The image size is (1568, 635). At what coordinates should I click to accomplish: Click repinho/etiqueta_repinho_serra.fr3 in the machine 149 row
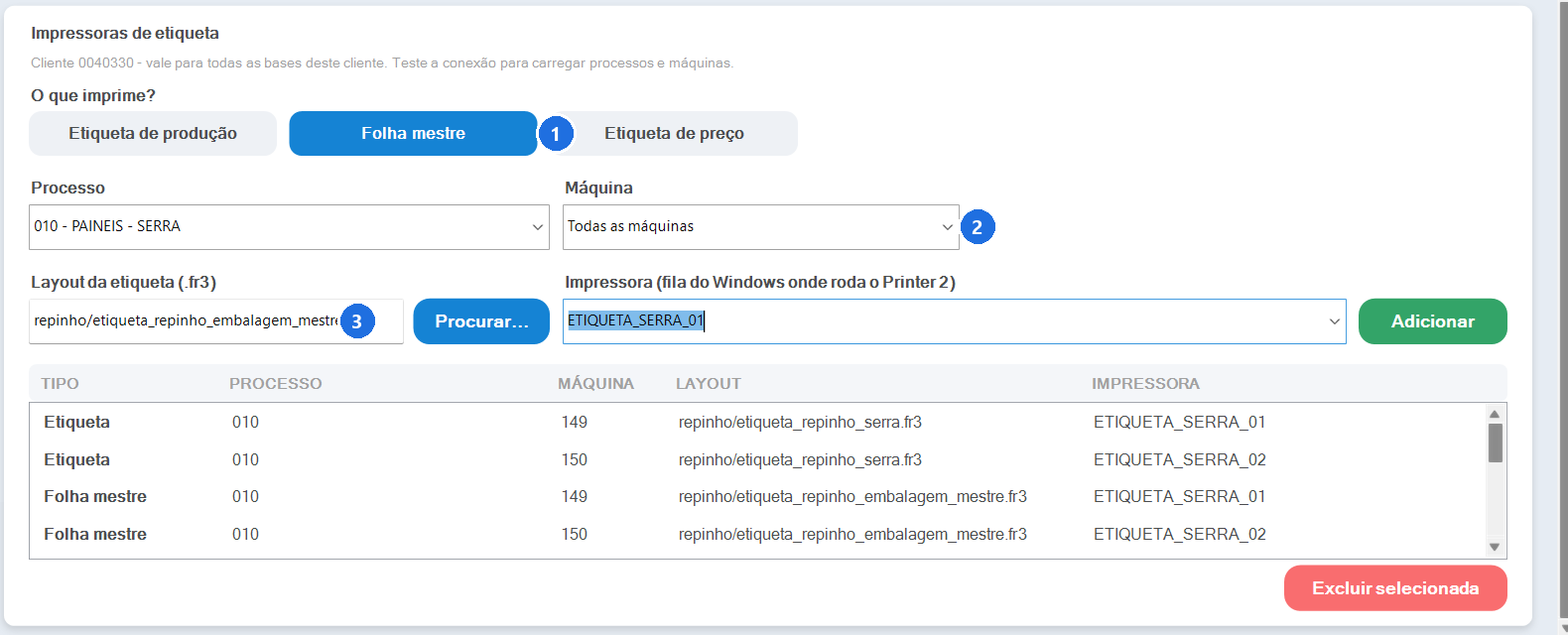pos(800,423)
